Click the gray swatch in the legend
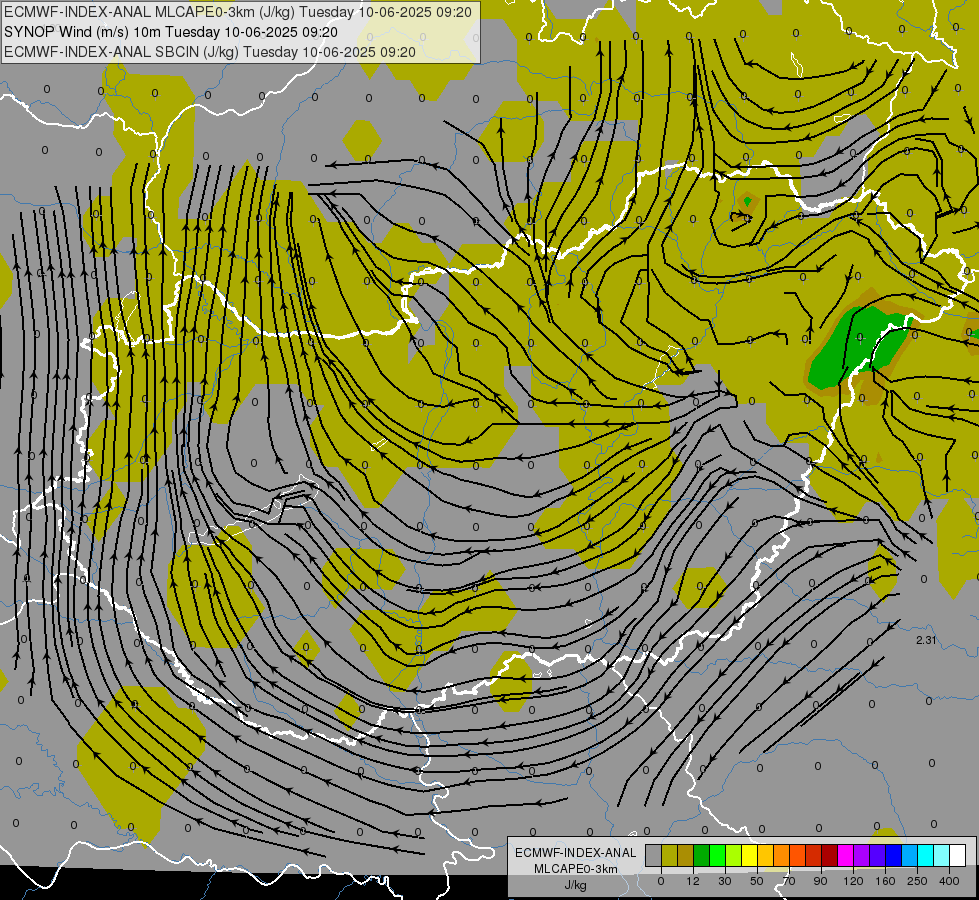This screenshot has width=979, height=900. click(x=654, y=856)
